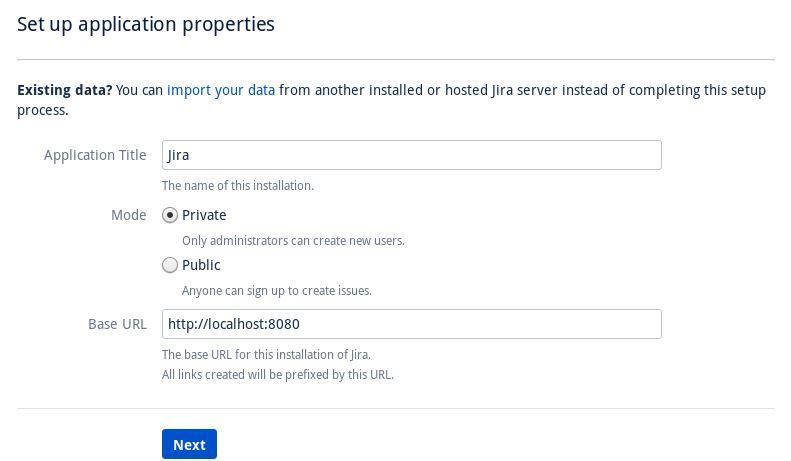Image resolution: width=791 pixels, height=461 pixels.
Task: Click 'The name of this installation.' hint
Action: point(238,186)
